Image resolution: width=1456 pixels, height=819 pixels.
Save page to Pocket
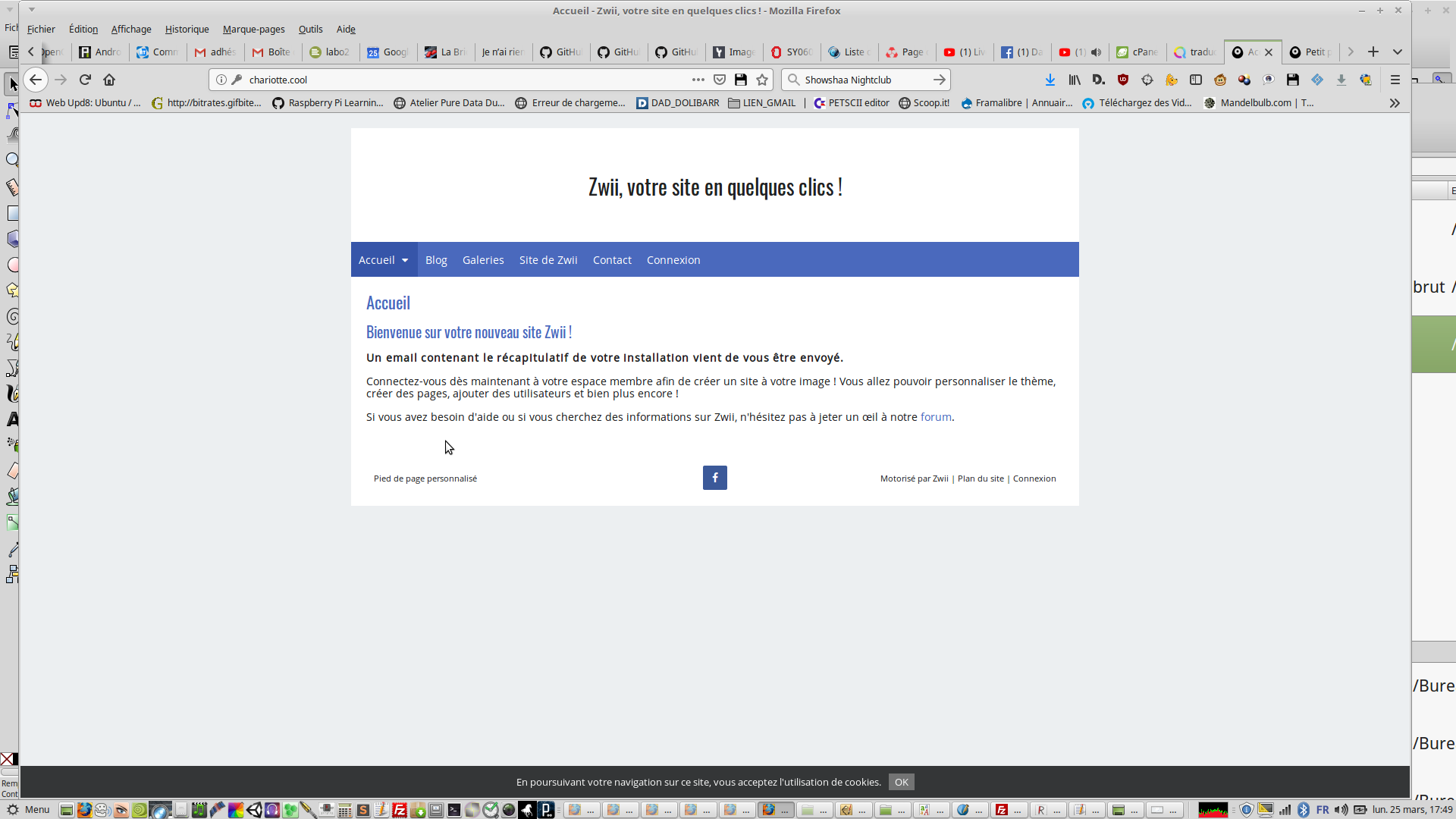[720, 80]
